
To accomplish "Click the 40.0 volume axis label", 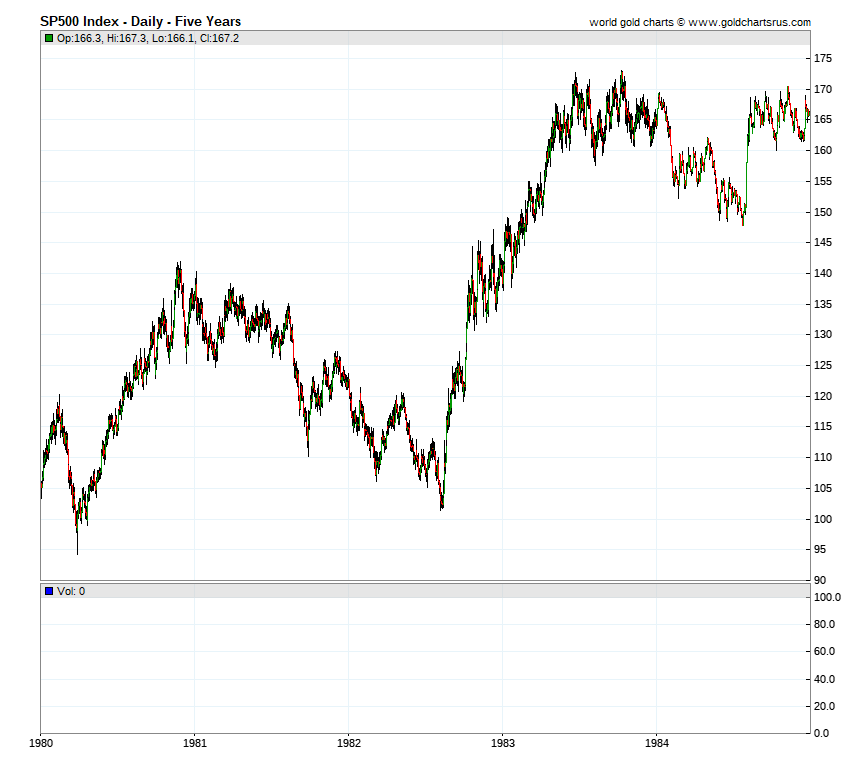I will point(825,680).
